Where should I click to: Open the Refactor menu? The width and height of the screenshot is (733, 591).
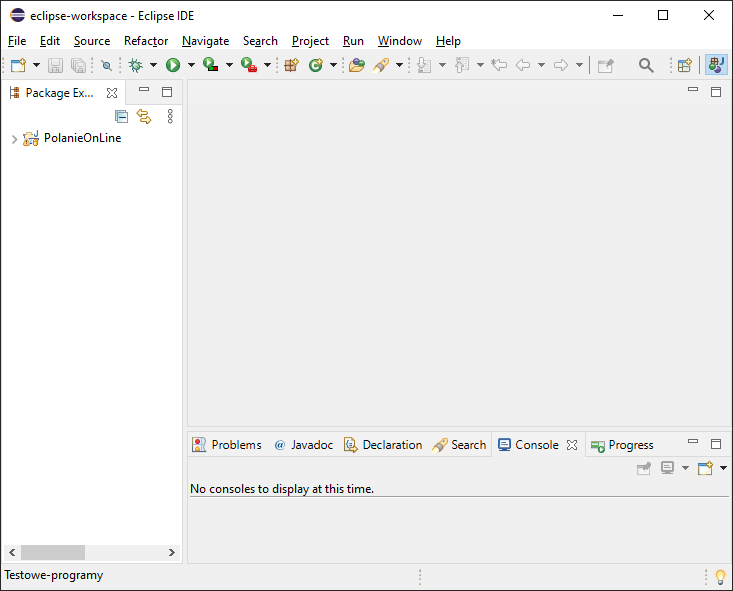click(146, 41)
